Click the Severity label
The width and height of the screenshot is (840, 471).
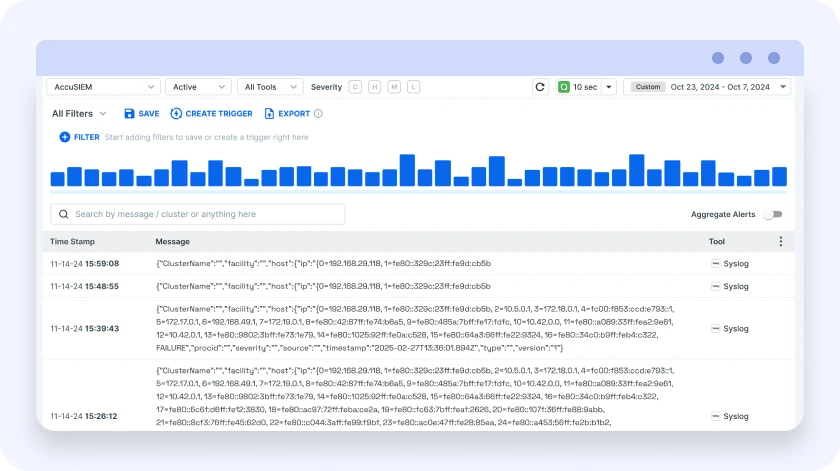(326, 87)
